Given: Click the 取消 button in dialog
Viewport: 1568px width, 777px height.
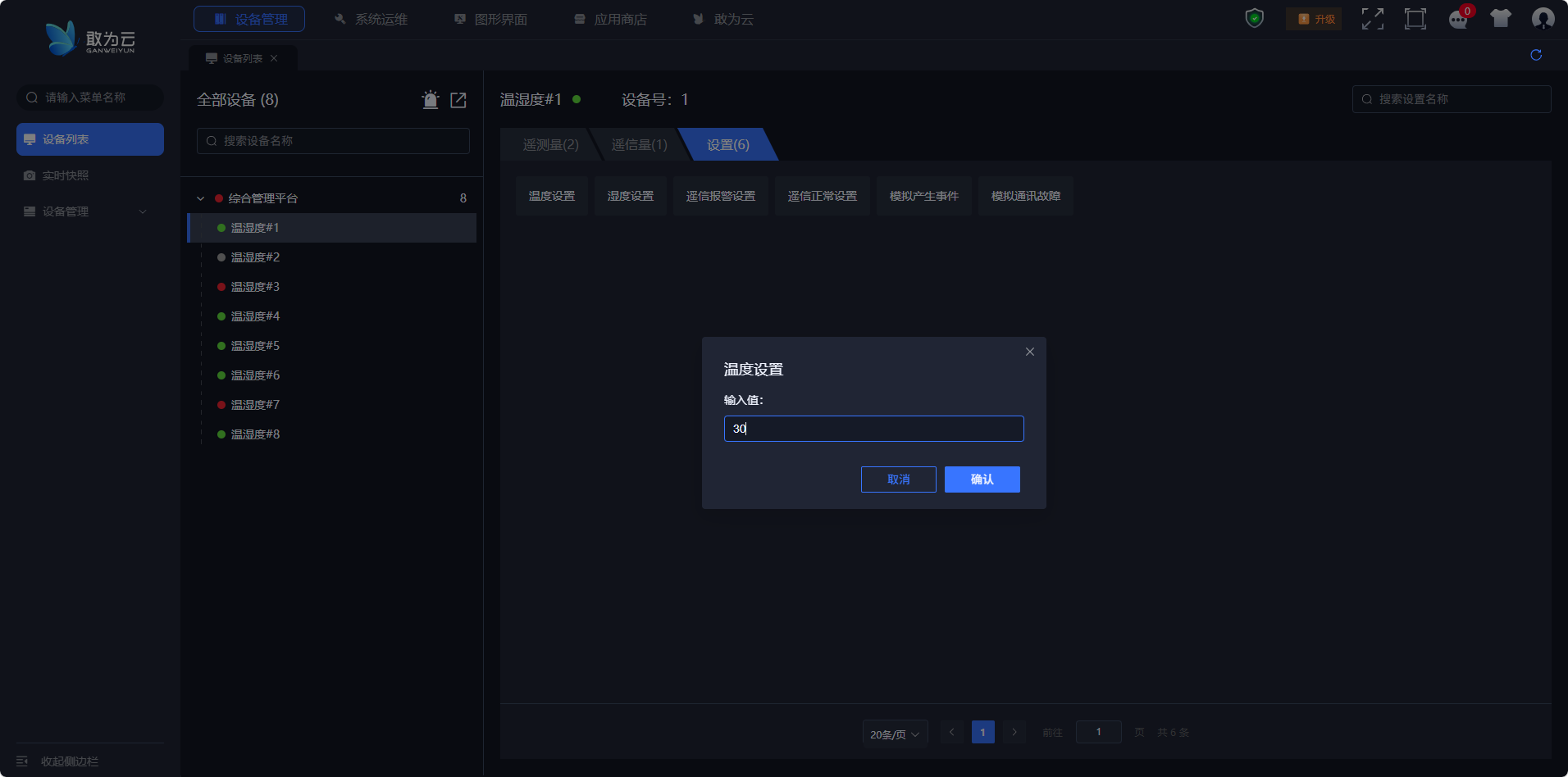Looking at the screenshot, I should click(x=899, y=479).
